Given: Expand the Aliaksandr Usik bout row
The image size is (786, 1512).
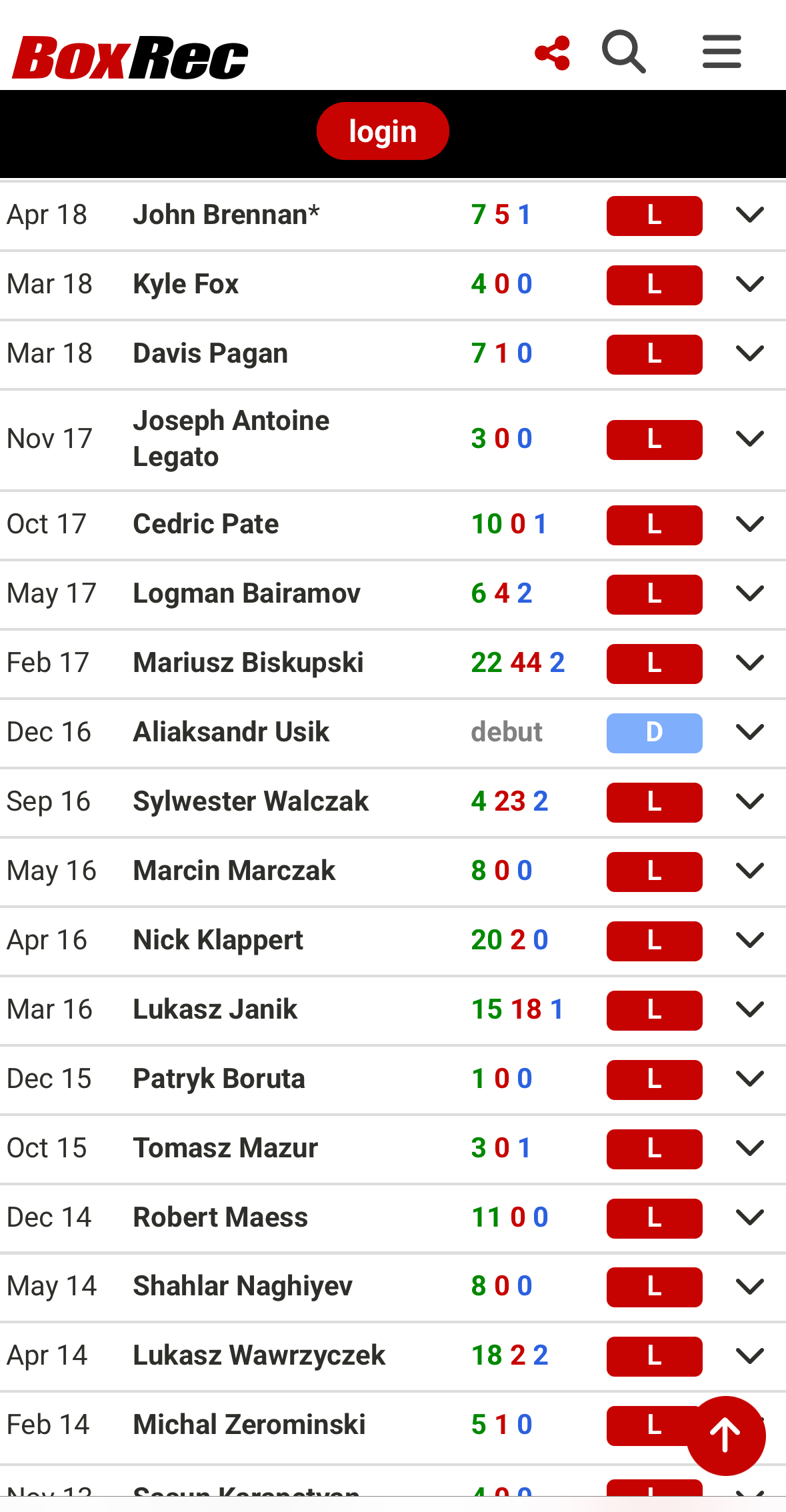Looking at the screenshot, I should pos(749,733).
